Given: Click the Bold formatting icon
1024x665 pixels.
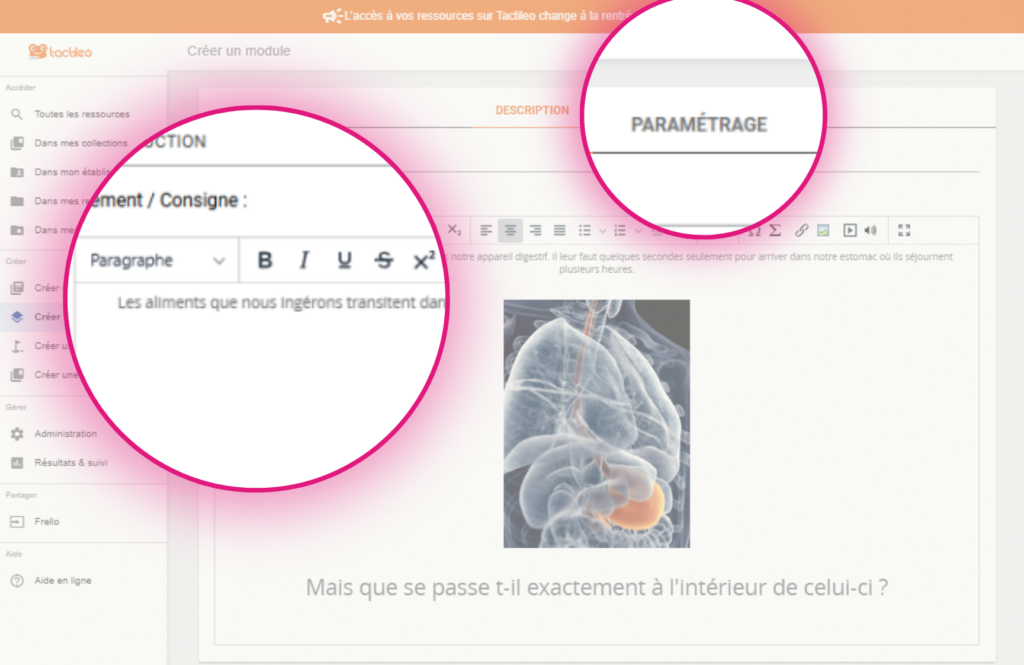Looking at the screenshot, I should [265, 261].
